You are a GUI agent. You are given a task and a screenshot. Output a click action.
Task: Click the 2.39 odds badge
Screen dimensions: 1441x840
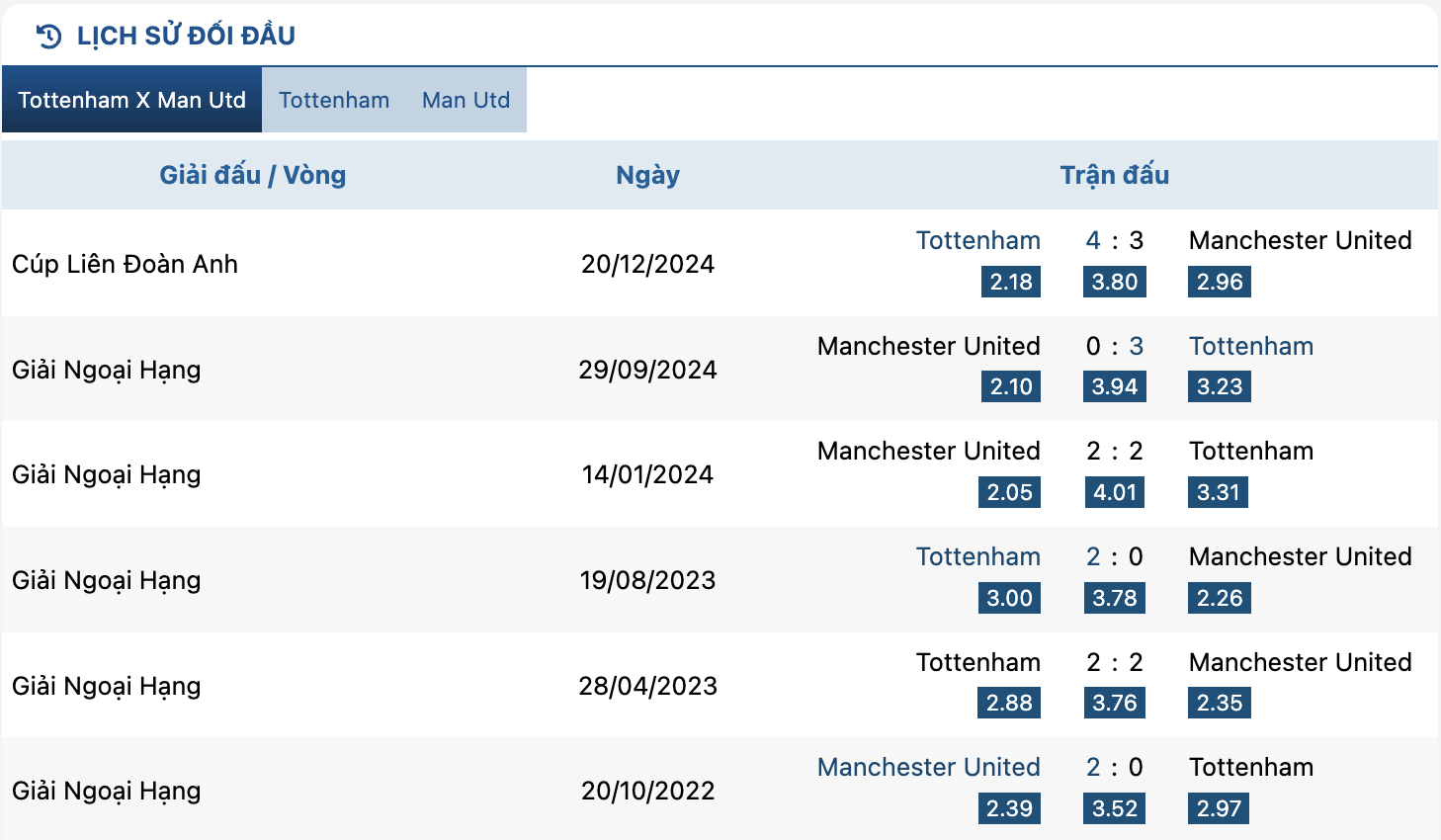[1009, 808]
